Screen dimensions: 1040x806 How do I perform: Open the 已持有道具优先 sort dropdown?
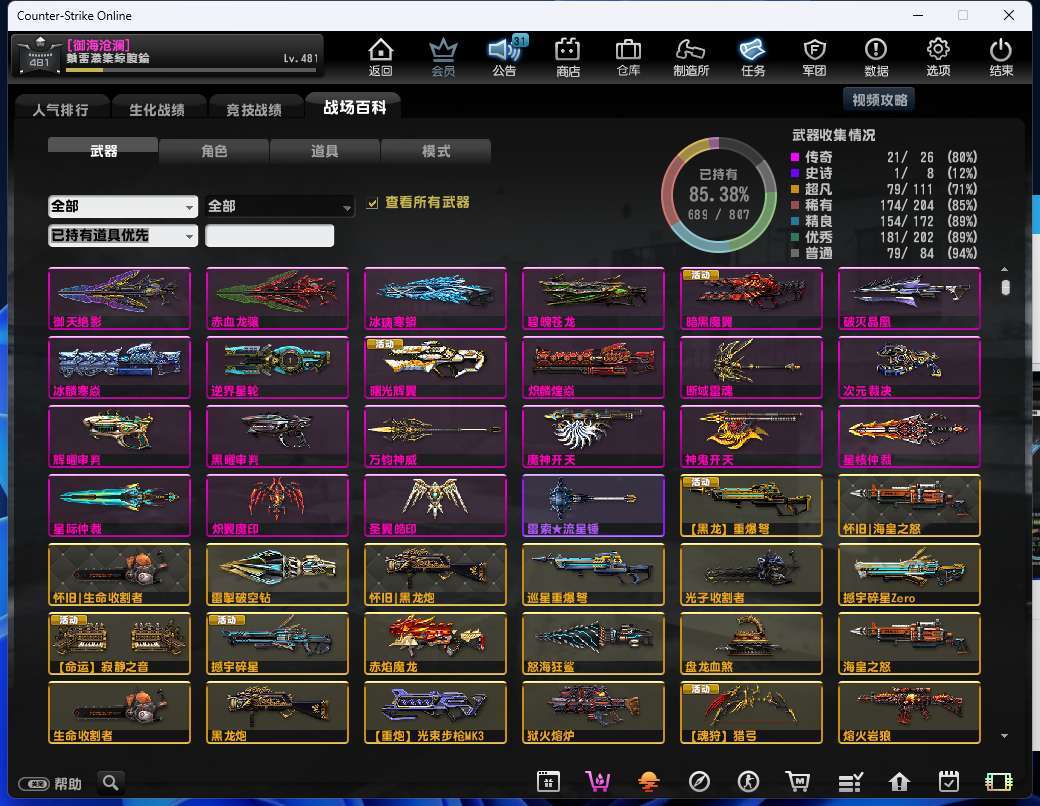(122, 236)
